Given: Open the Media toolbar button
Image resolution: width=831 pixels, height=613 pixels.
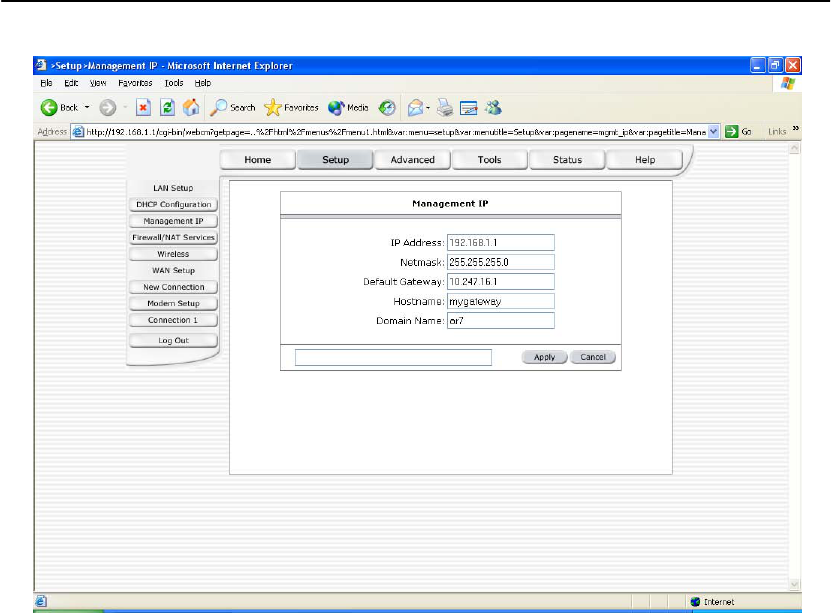Looking at the screenshot, I should click(x=348, y=108).
